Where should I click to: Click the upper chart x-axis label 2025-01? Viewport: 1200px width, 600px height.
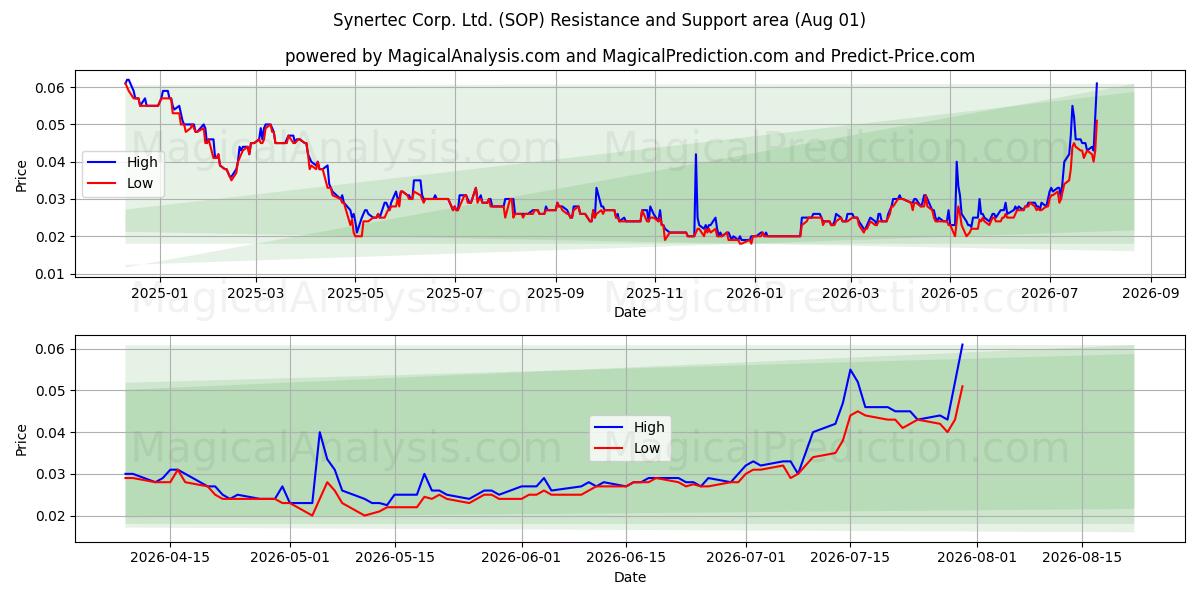(x=160, y=294)
